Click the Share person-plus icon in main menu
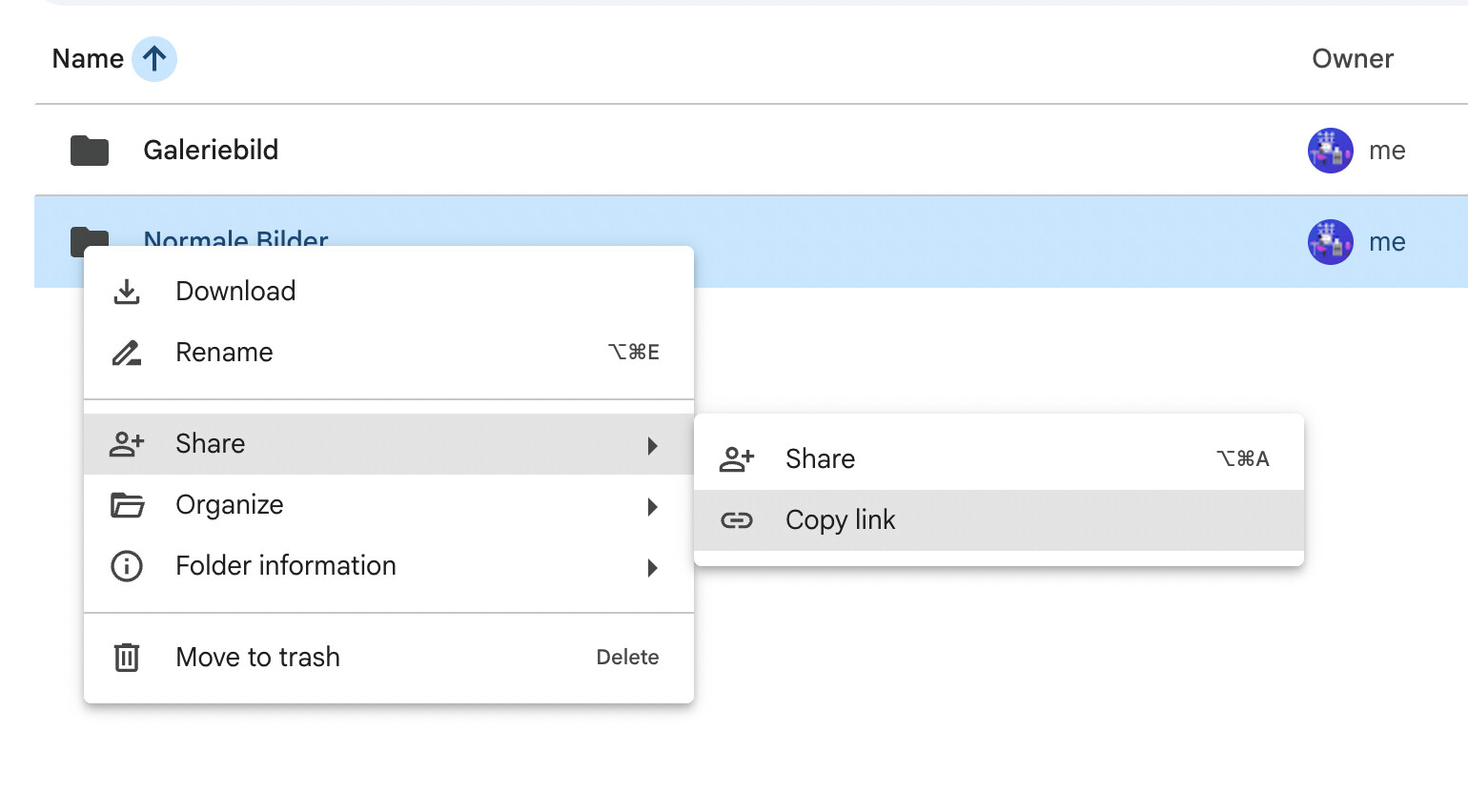Screen dimensions: 1468x812 point(127,444)
